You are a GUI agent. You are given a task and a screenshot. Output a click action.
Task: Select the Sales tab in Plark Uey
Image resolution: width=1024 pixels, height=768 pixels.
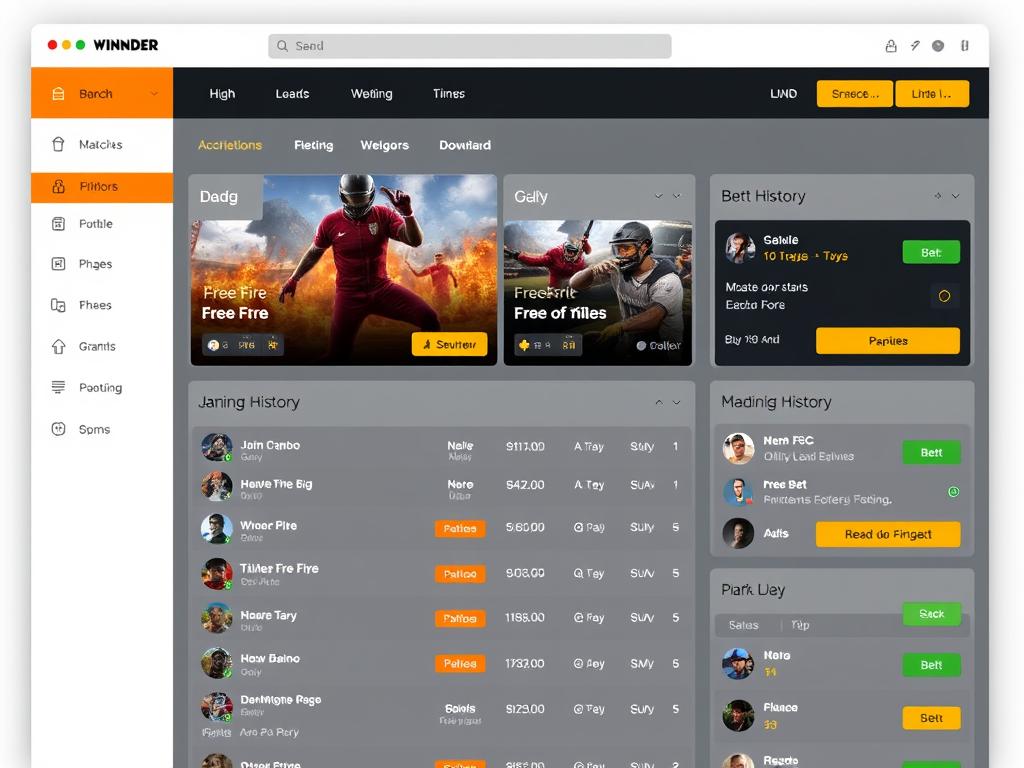(x=743, y=625)
